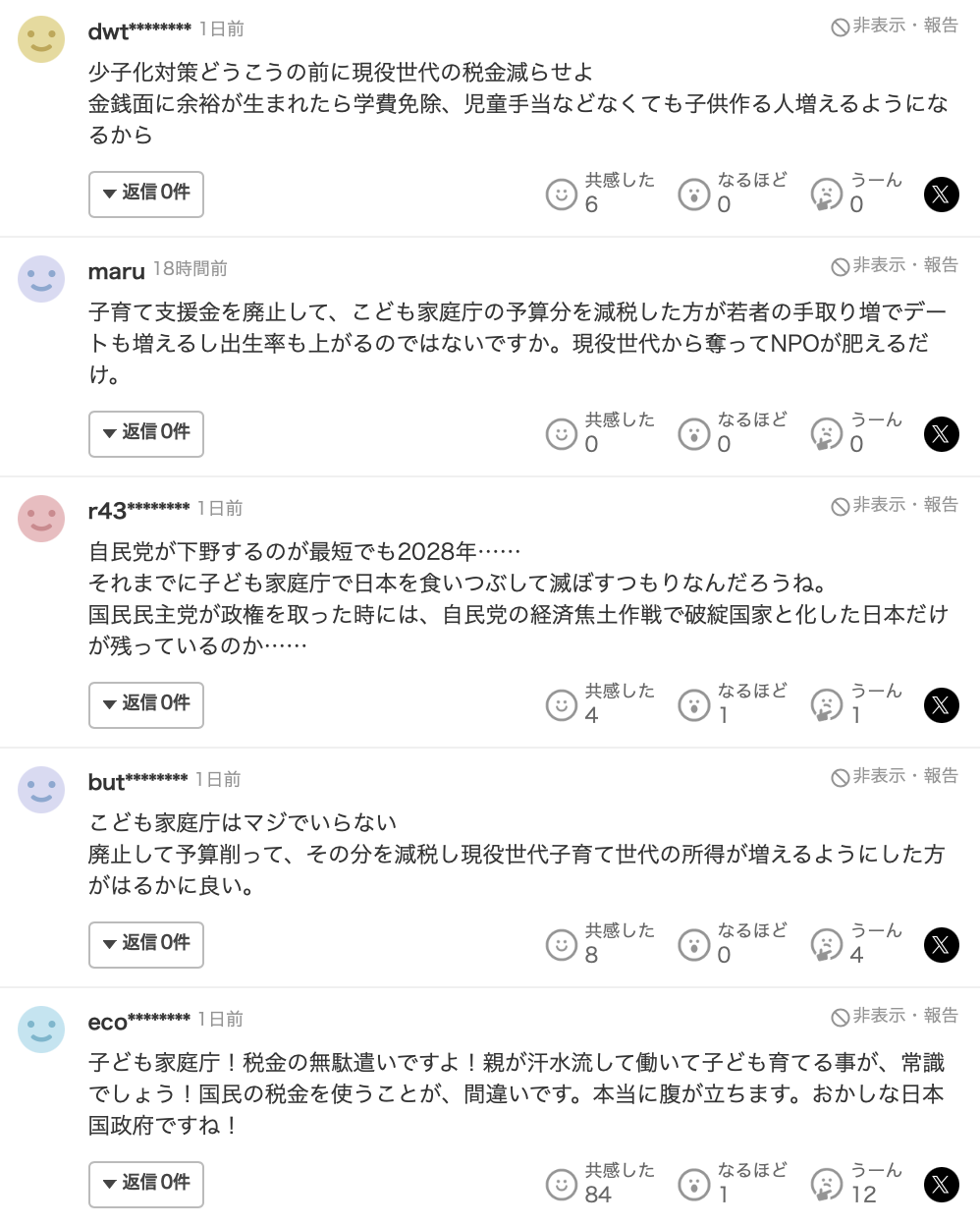This screenshot has height=1226, width=980.
Task: Open 非表示・報告 menu for but's comment
Action: coord(895,777)
